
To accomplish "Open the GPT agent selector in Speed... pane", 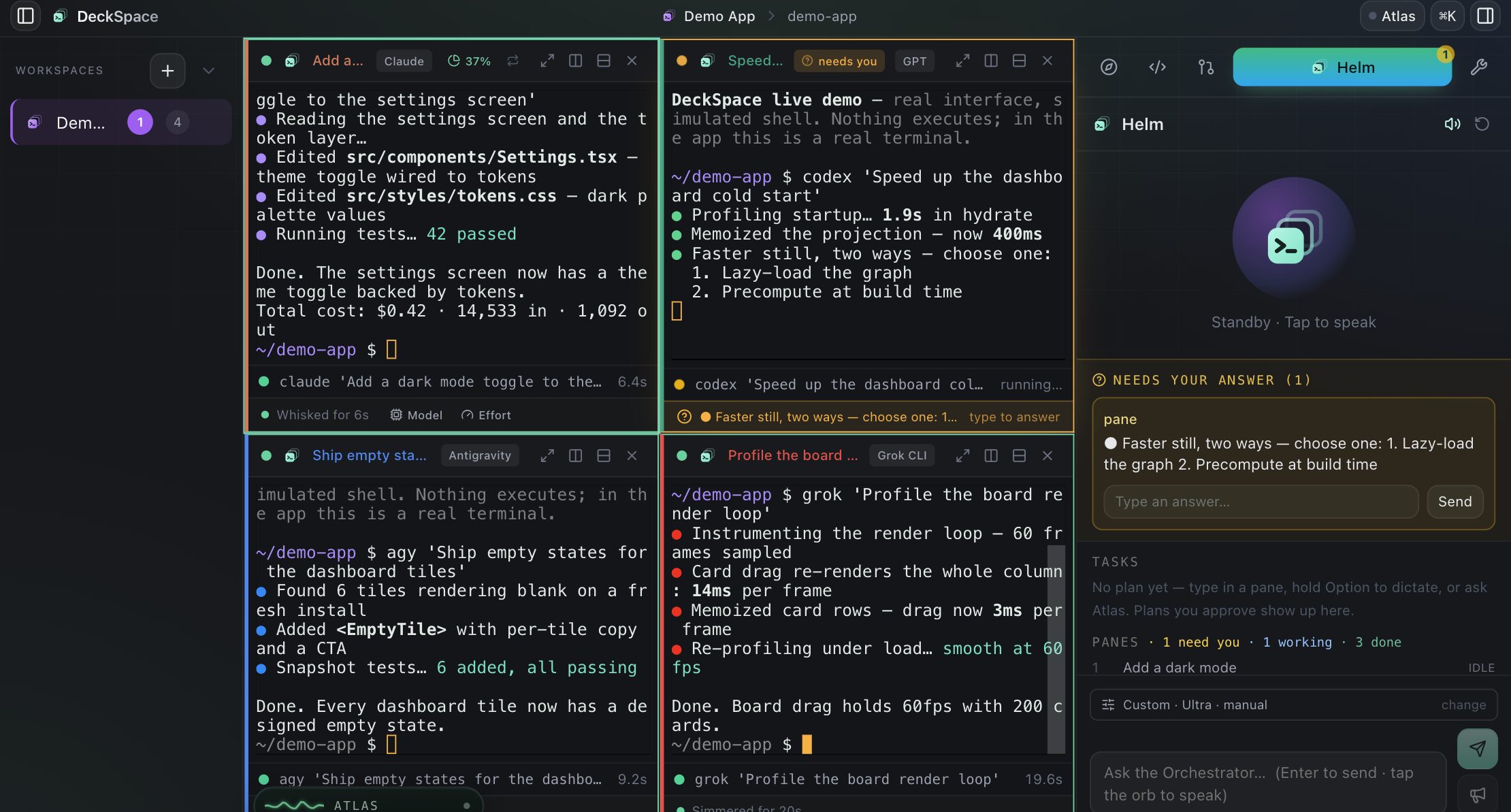I will pos(914,61).
